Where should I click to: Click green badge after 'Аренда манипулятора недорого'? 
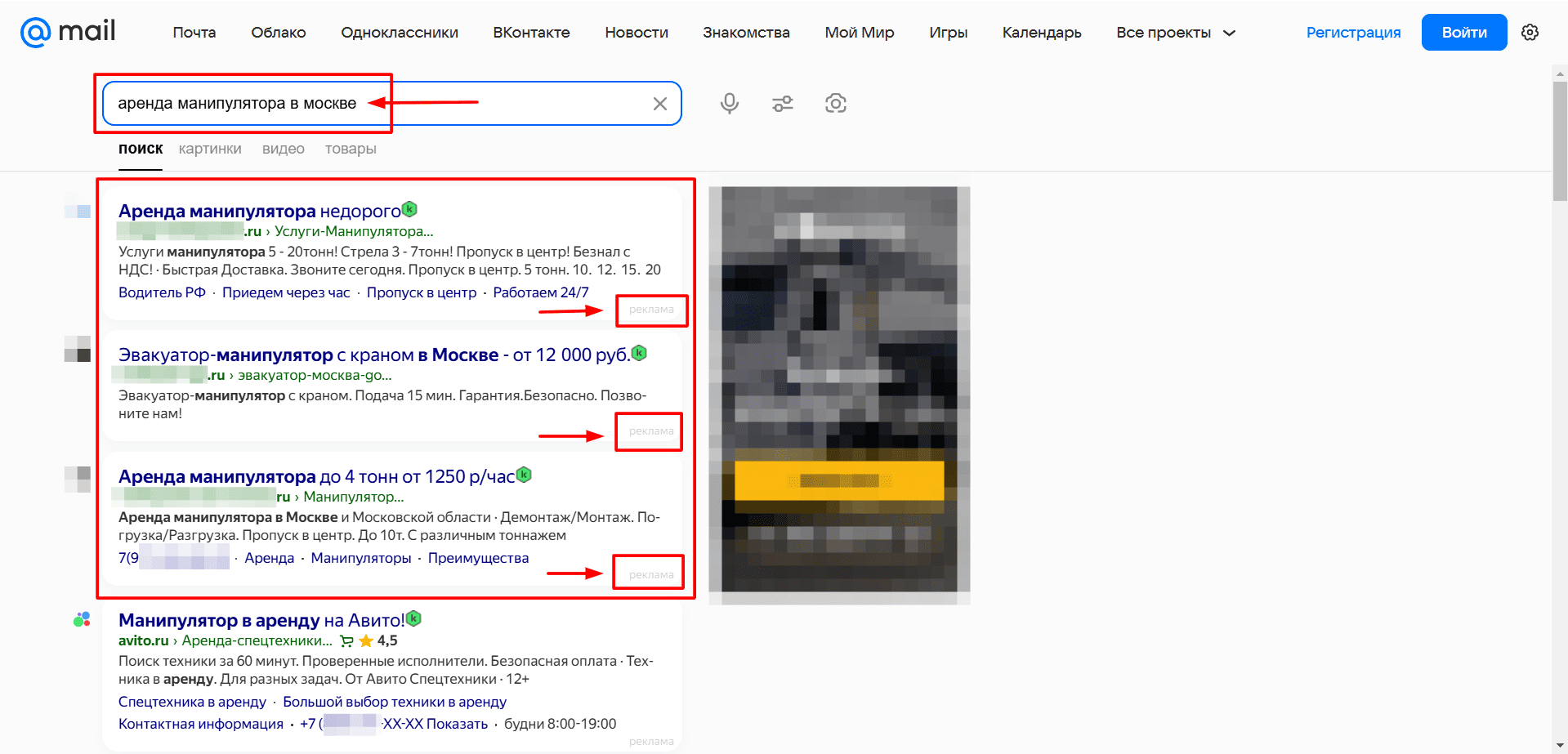[x=410, y=209]
